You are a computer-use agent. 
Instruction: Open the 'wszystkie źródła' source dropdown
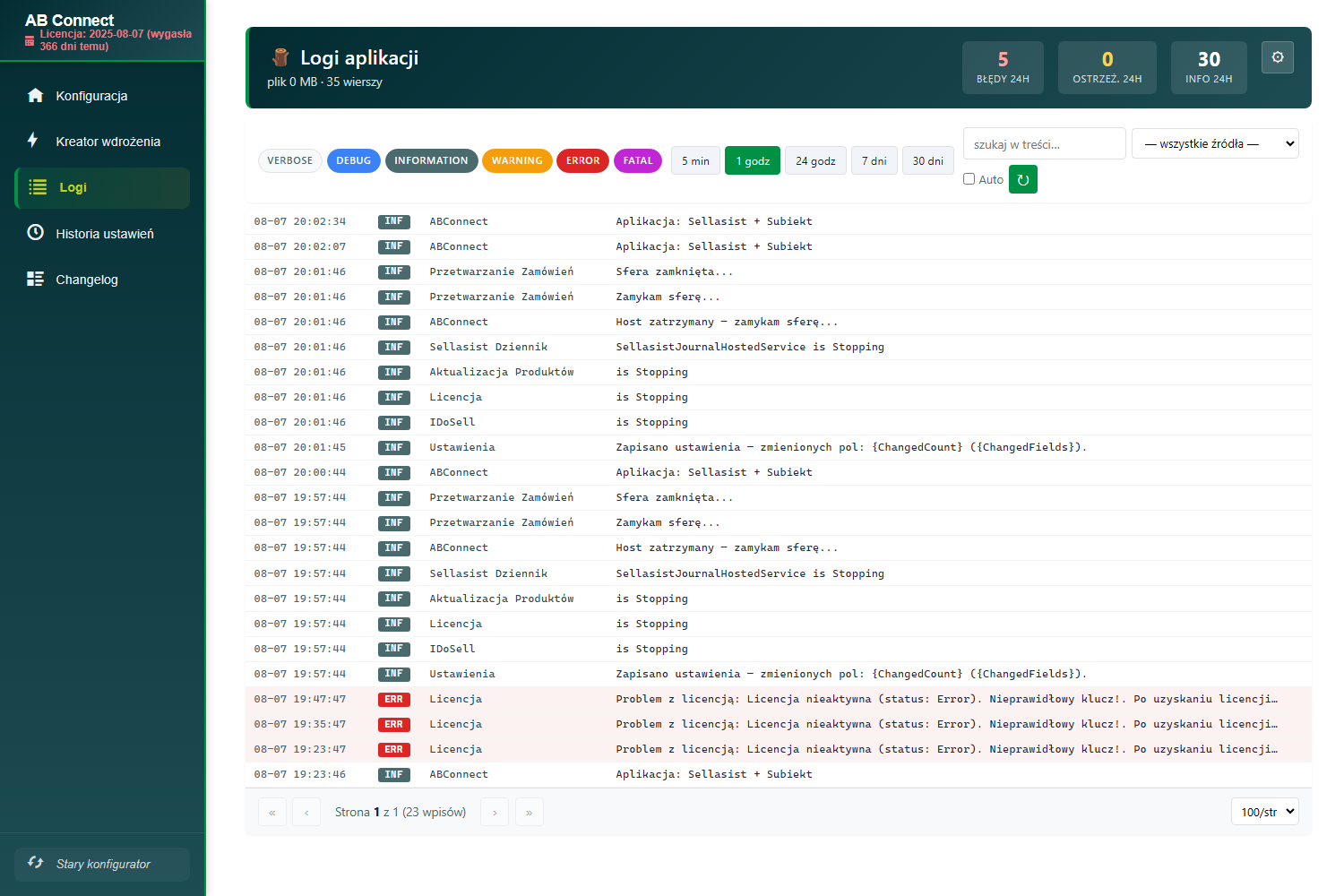click(x=1215, y=143)
